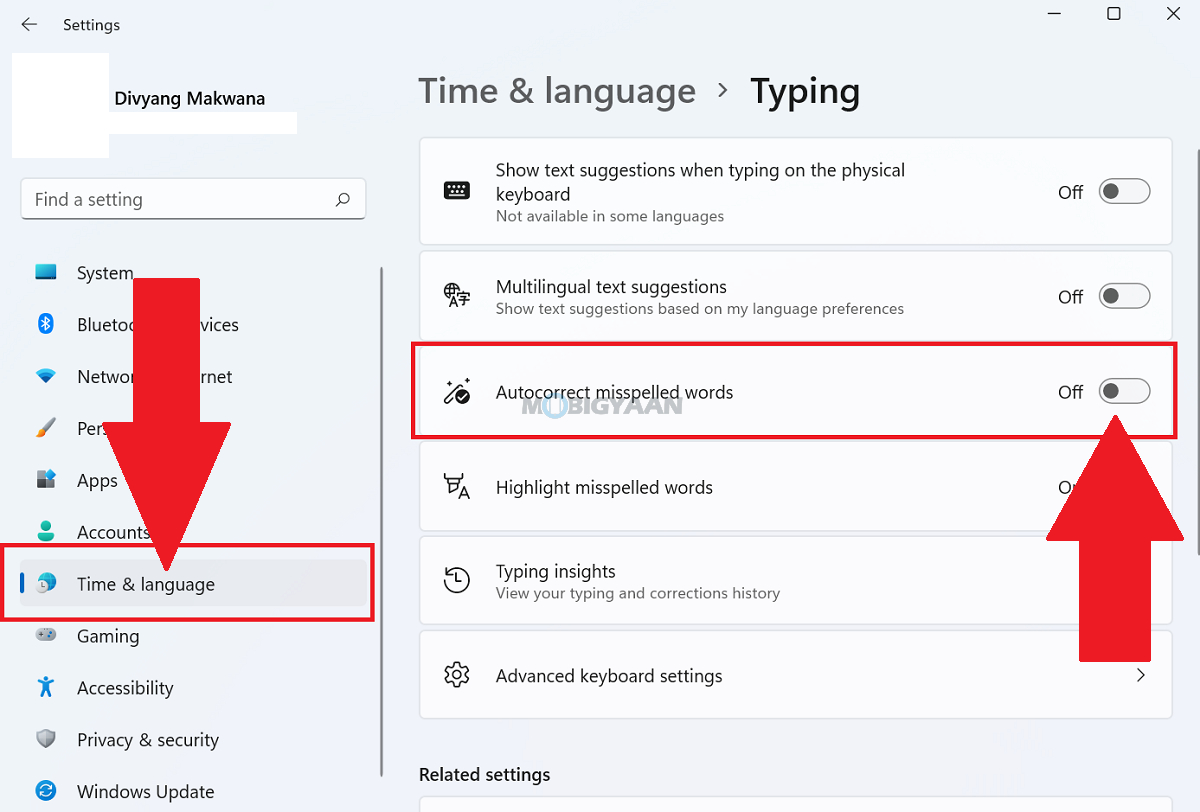Go back to Time & language breadcrumb
This screenshot has width=1200, height=812.
(x=557, y=91)
